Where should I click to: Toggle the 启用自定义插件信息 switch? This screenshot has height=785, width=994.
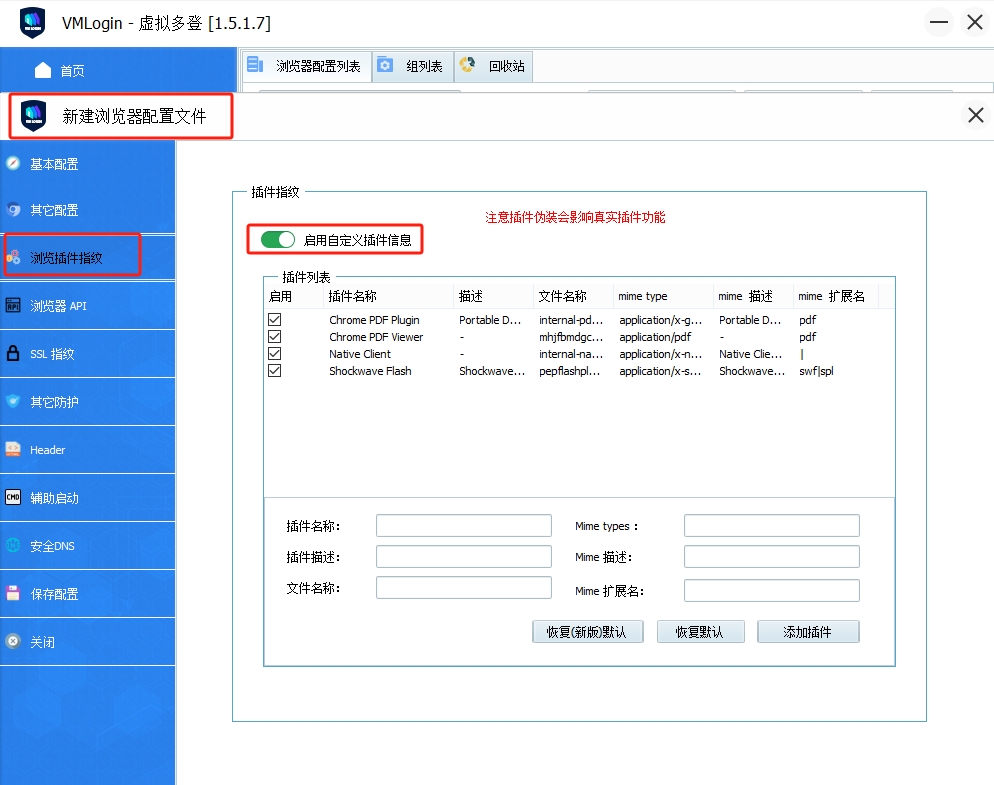[278, 240]
